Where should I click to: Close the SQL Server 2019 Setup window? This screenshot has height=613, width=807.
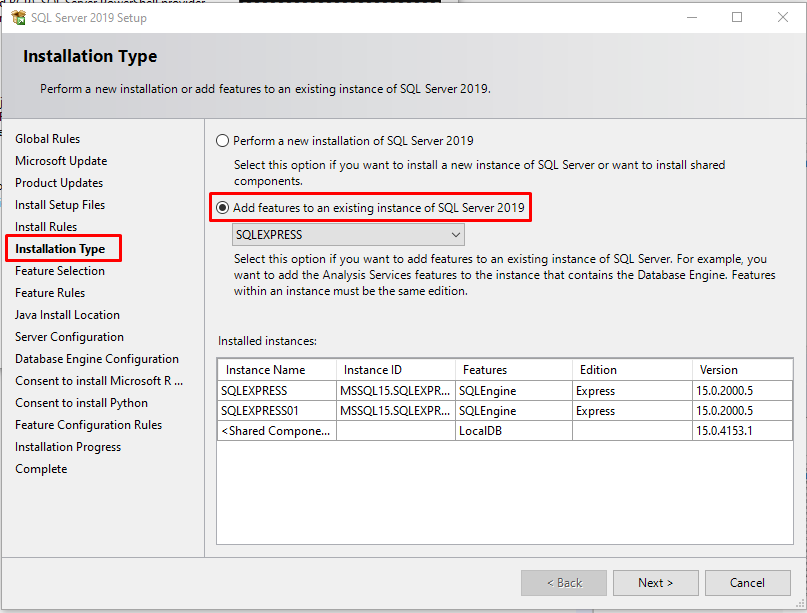pyautogui.click(x=783, y=17)
